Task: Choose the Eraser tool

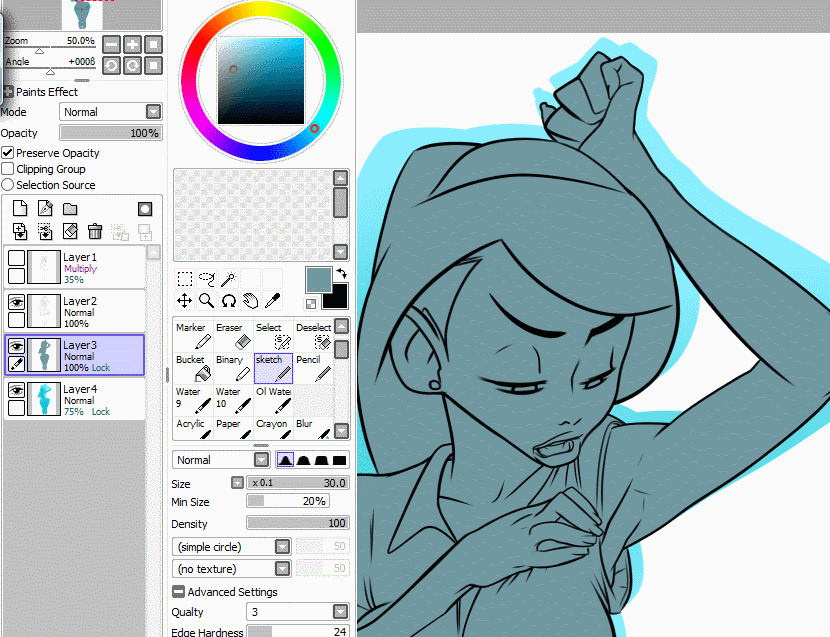Action: pyautogui.click(x=233, y=336)
